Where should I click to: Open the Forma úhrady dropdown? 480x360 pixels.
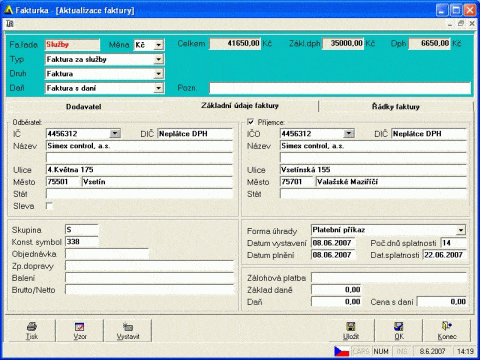[x=461, y=230]
